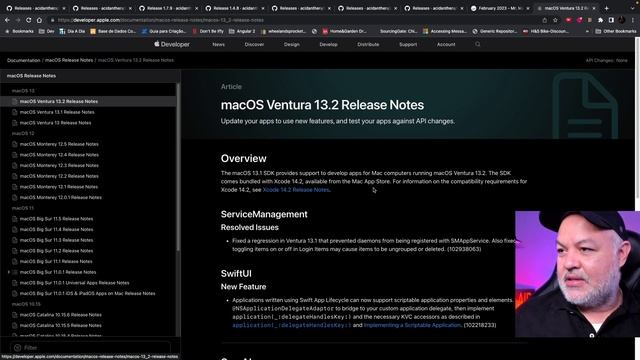Viewport: 640px width, 360px height.
Task: Bookmark this page with the star icon
Action: [x=555, y=20]
